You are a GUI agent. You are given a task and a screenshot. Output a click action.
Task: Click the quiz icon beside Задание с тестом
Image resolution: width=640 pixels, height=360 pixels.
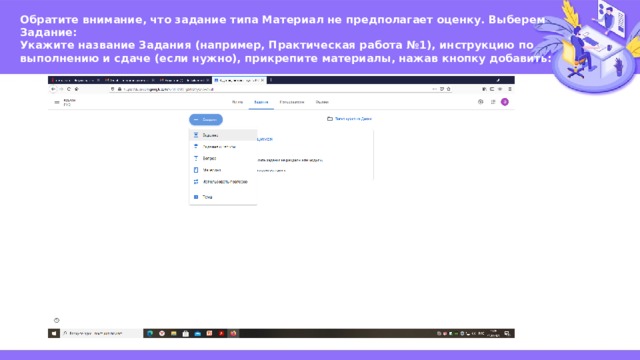click(x=196, y=147)
